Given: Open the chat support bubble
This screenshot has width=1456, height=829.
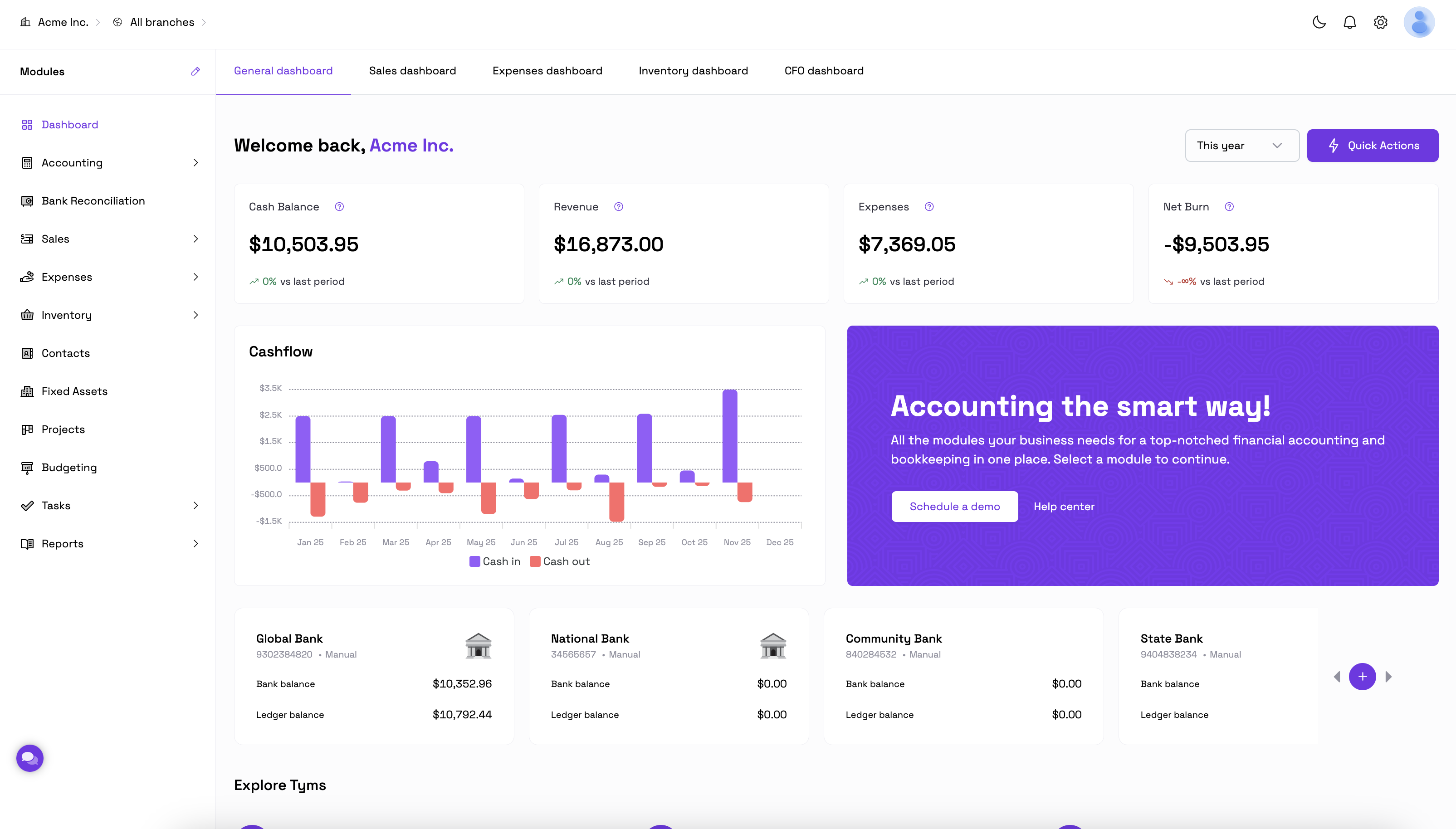Looking at the screenshot, I should click(x=29, y=758).
